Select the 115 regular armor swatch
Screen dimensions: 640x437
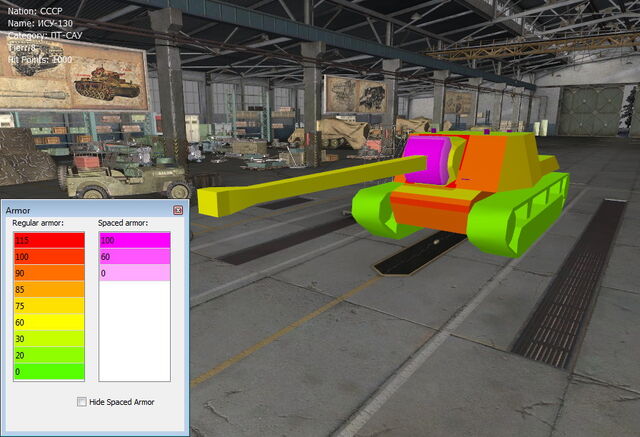tap(49, 240)
